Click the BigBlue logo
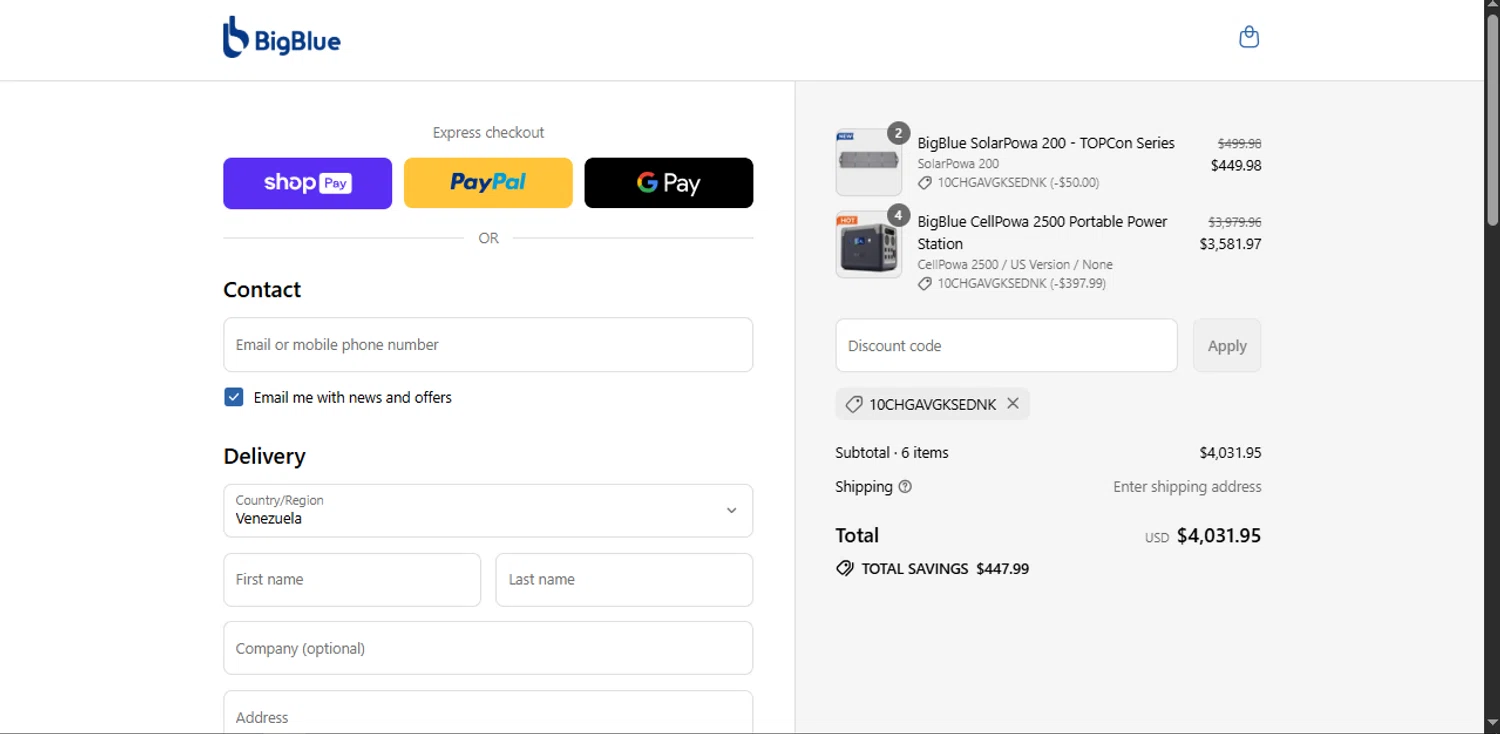The height and width of the screenshot is (734, 1500). point(282,38)
